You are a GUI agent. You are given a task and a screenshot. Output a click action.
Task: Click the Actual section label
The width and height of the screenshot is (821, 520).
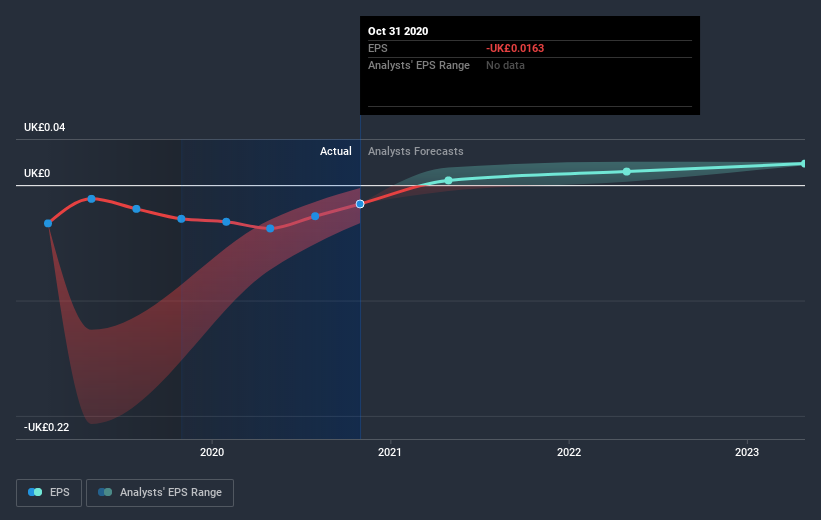[336, 151]
